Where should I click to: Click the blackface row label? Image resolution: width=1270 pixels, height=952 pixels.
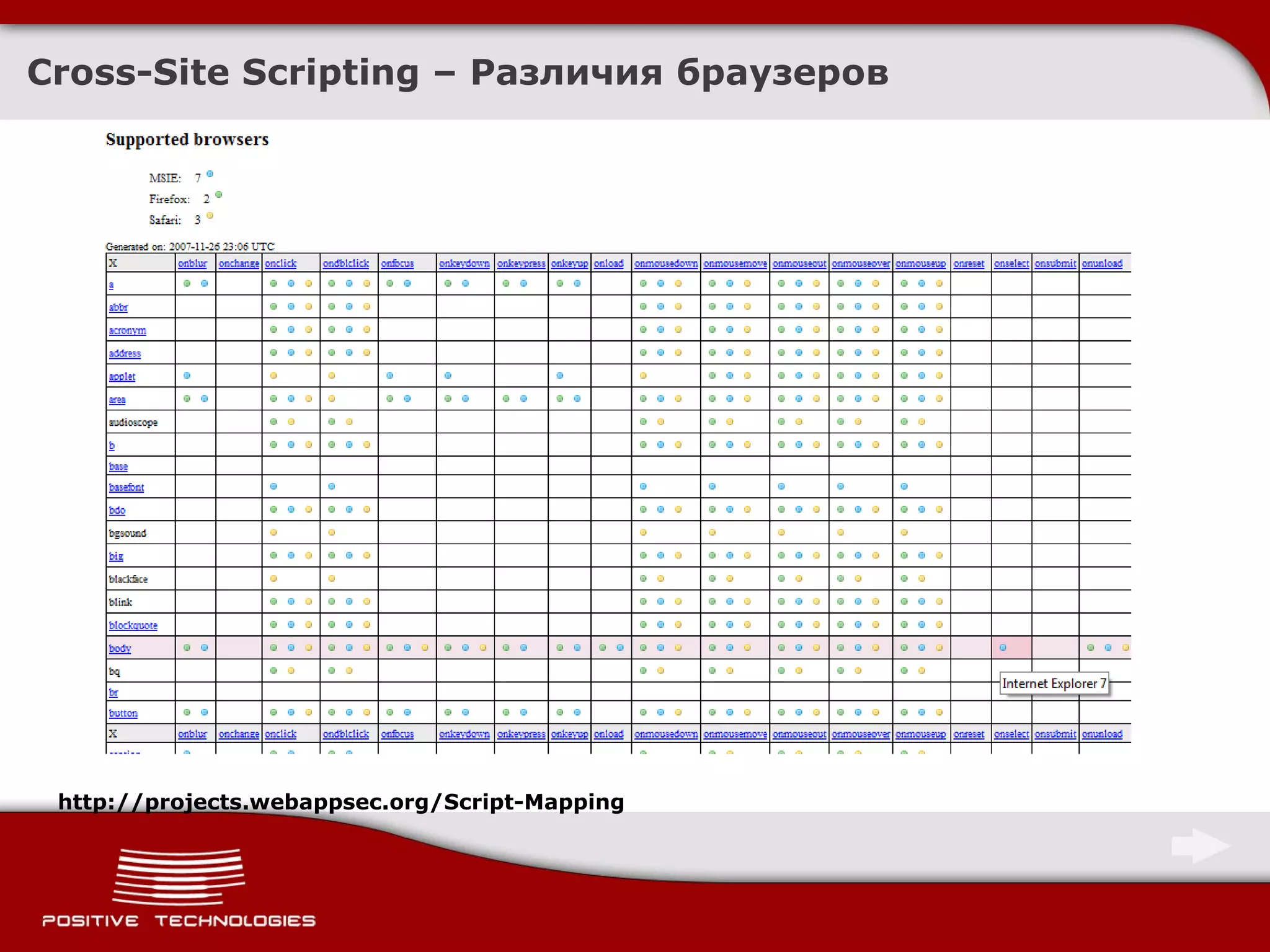point(128,579)
